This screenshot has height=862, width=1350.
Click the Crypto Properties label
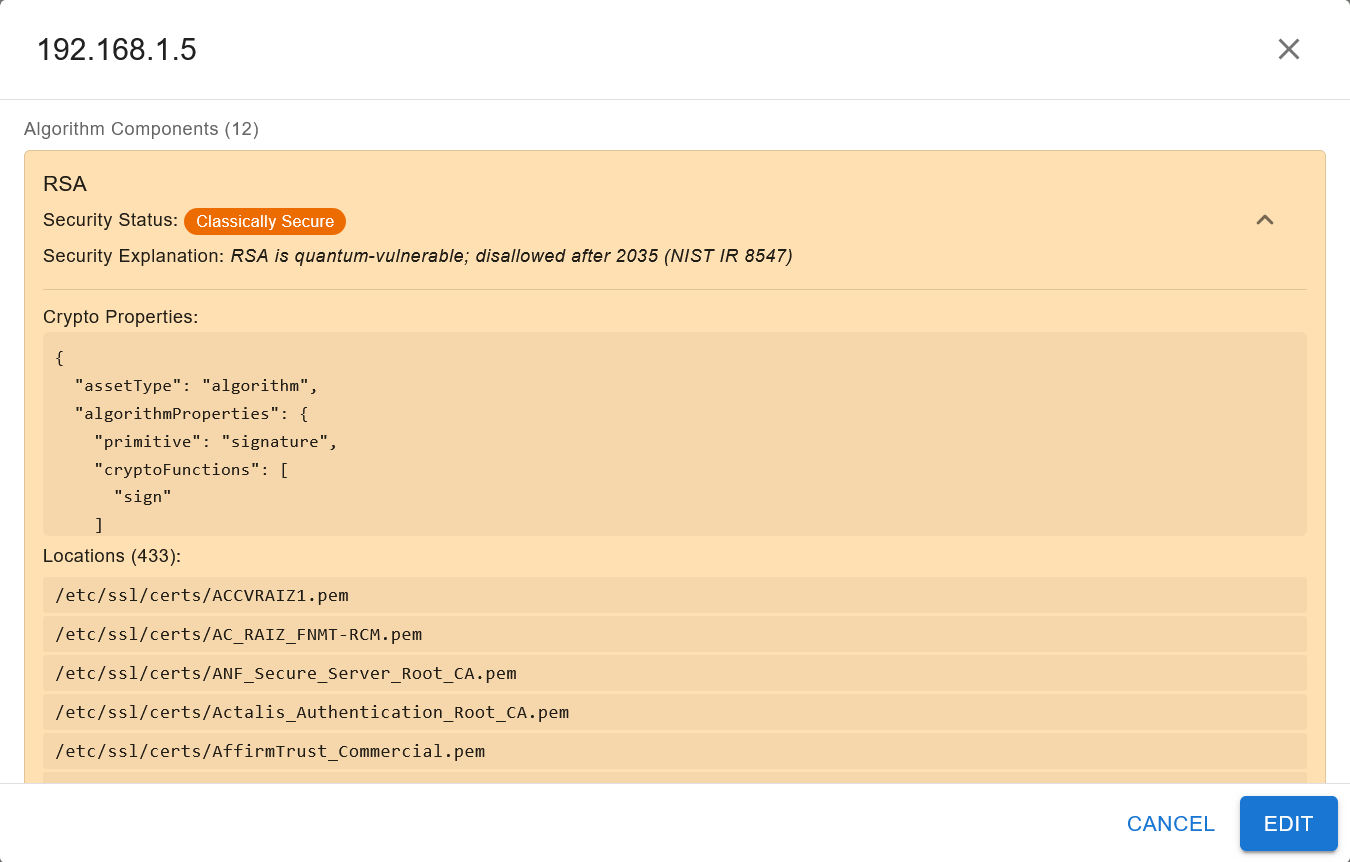121,317
